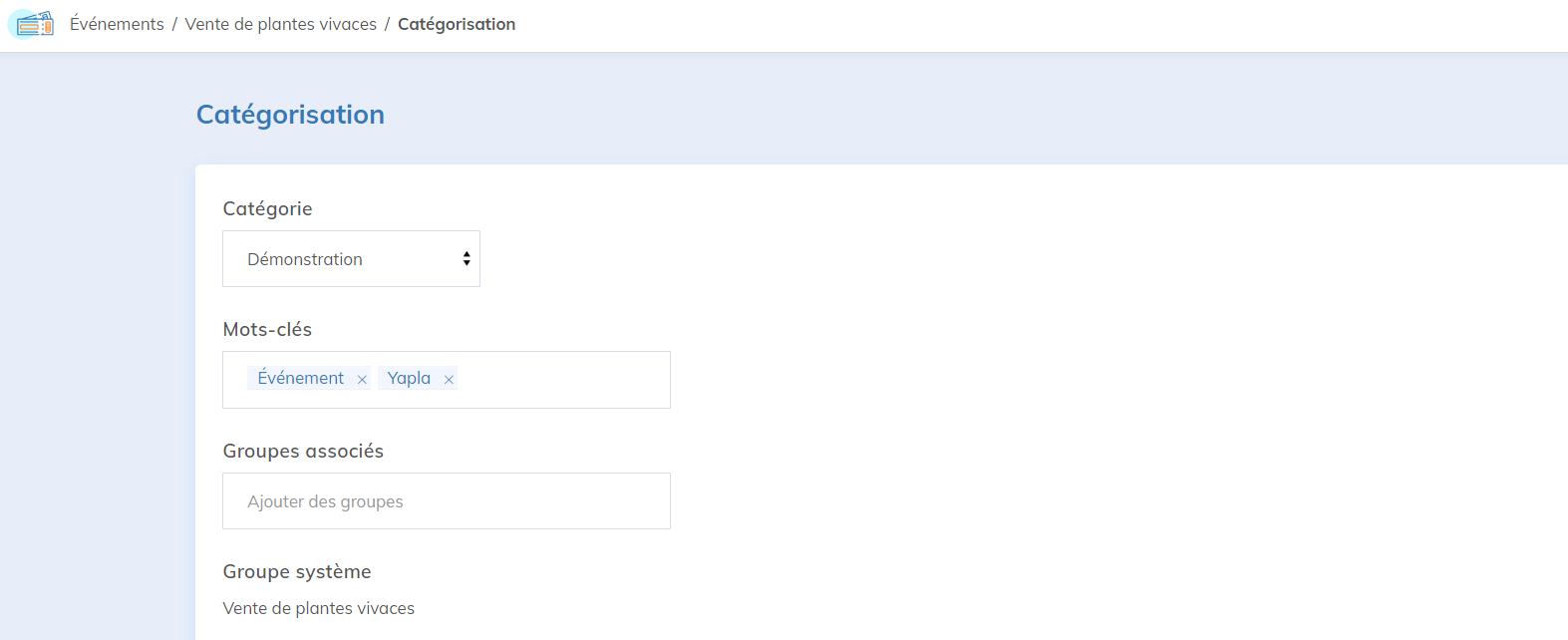Image resolution: width=1568 pixels, height=640 pixels.
Task: Click the Catégorie dropdown arrows
Action: [x=466, y=259]
